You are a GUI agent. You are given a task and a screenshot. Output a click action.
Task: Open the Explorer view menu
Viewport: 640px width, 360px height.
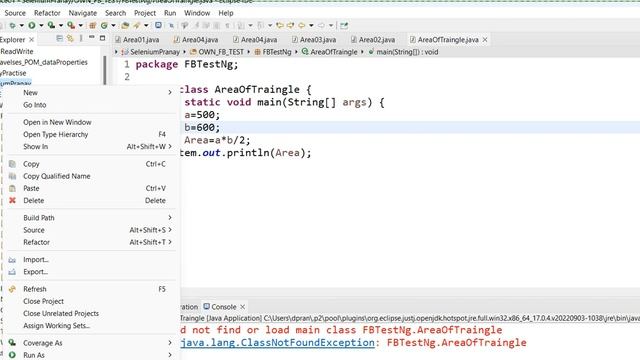(x=81, y=38)
